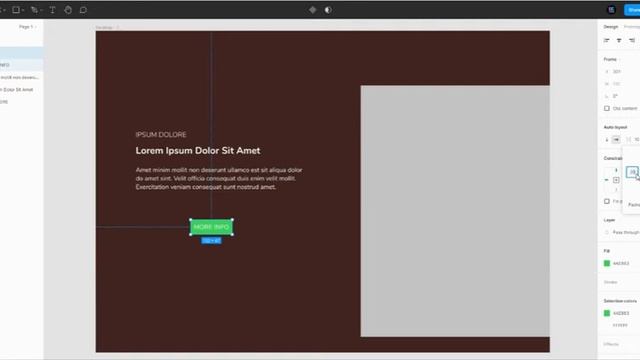Click the X position field
The image size is (640, 360).
coord(616,71)
